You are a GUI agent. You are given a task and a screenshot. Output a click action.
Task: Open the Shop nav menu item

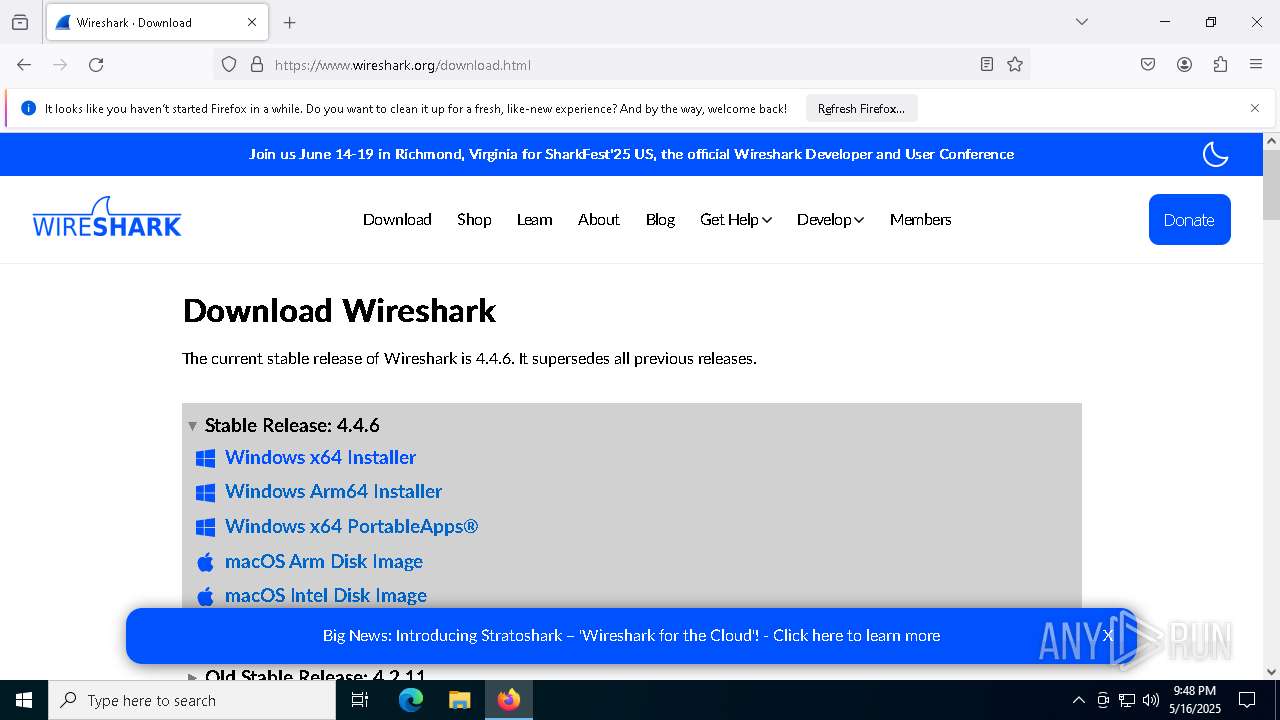tap(474, 219)
